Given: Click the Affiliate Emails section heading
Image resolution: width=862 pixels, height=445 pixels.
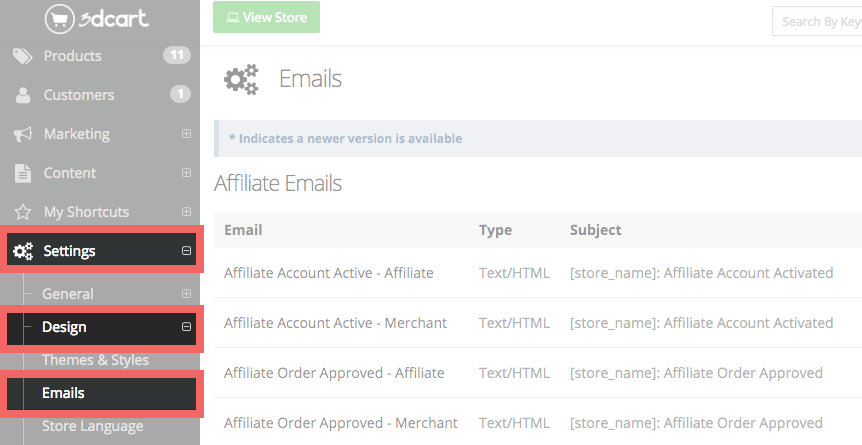Looking at the screenshot, I should click(x=278, y=183).
